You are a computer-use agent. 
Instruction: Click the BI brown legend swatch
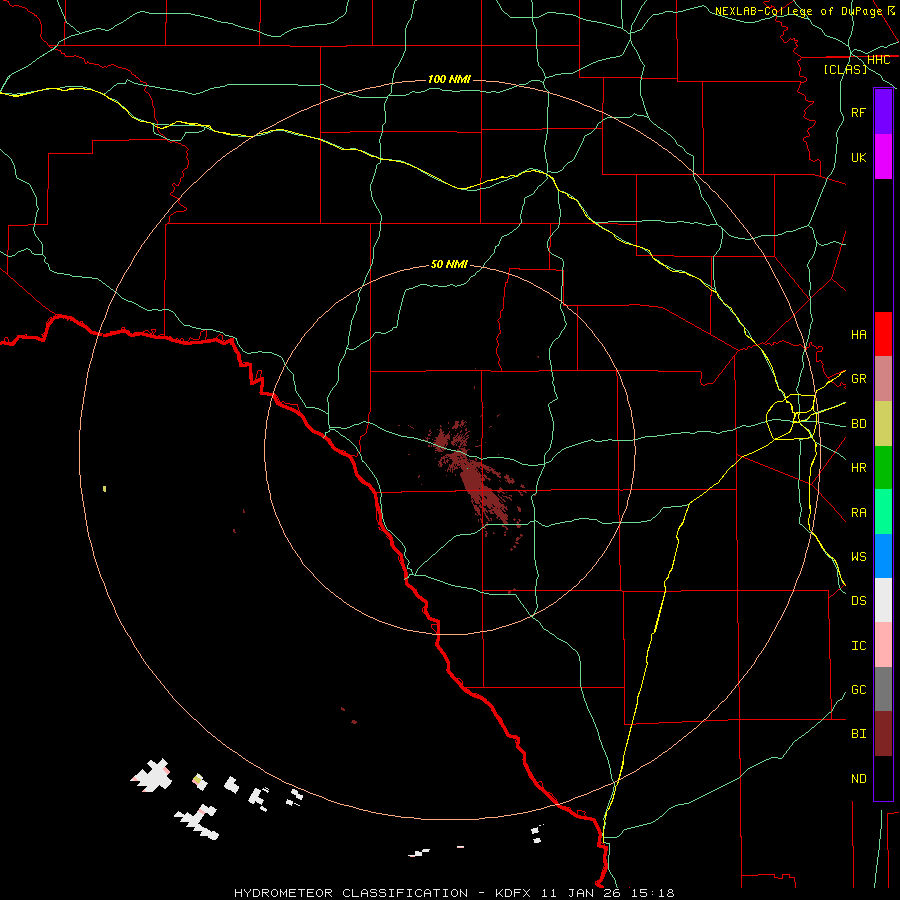883,734
